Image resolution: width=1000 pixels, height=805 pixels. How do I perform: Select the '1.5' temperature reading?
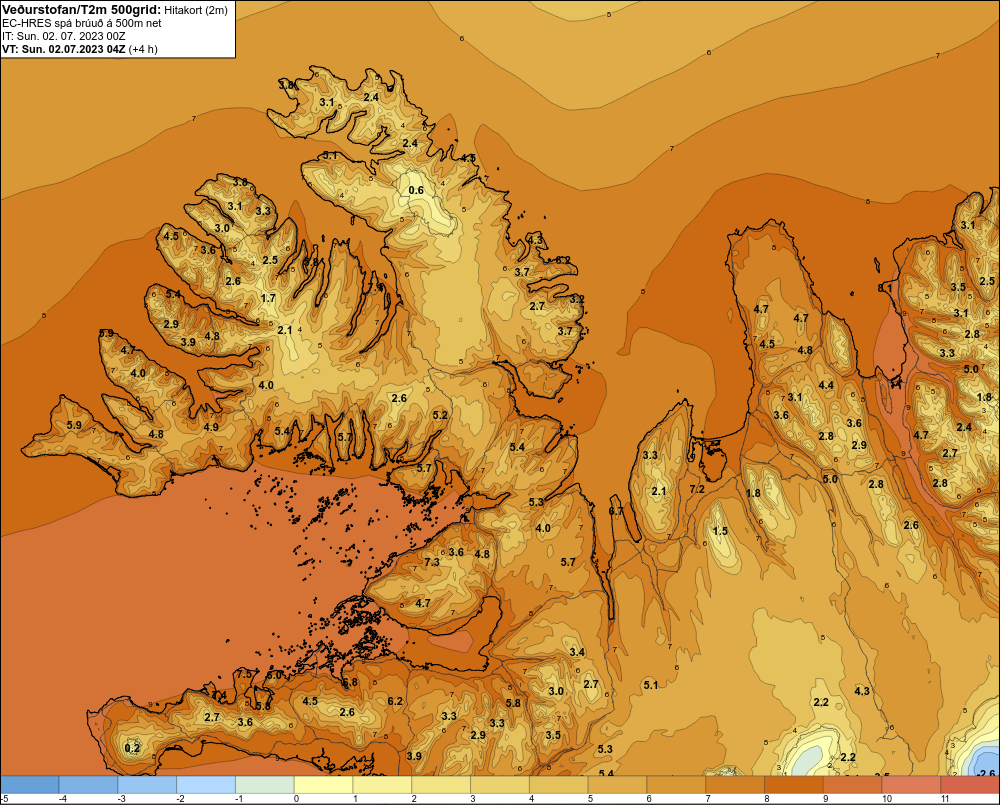coord(720,531)
